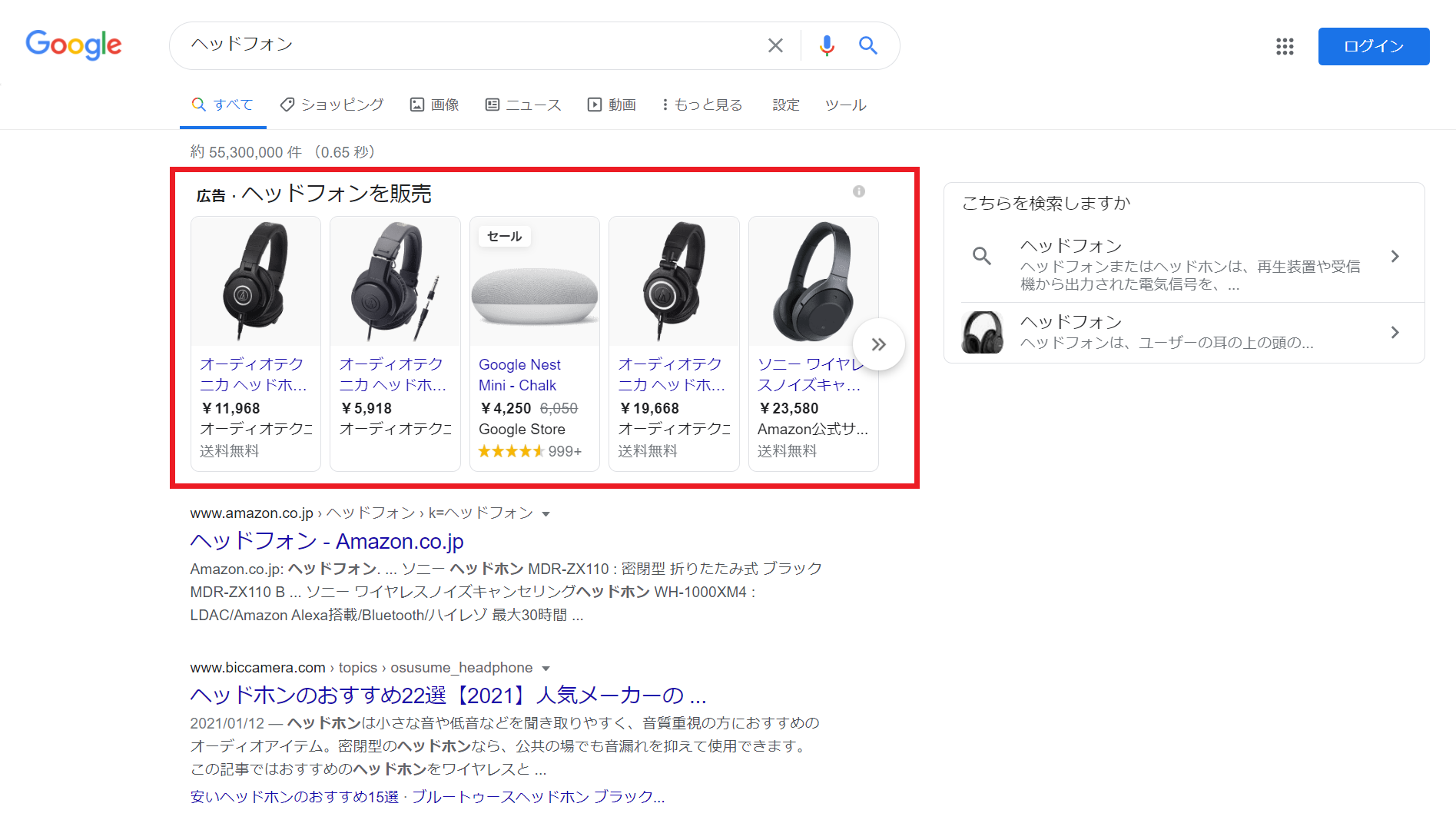This screenshot has width=1456, height=830.
Task: Open ブルートゥースヘッドホン ブラック sublink
Action: 538,797
